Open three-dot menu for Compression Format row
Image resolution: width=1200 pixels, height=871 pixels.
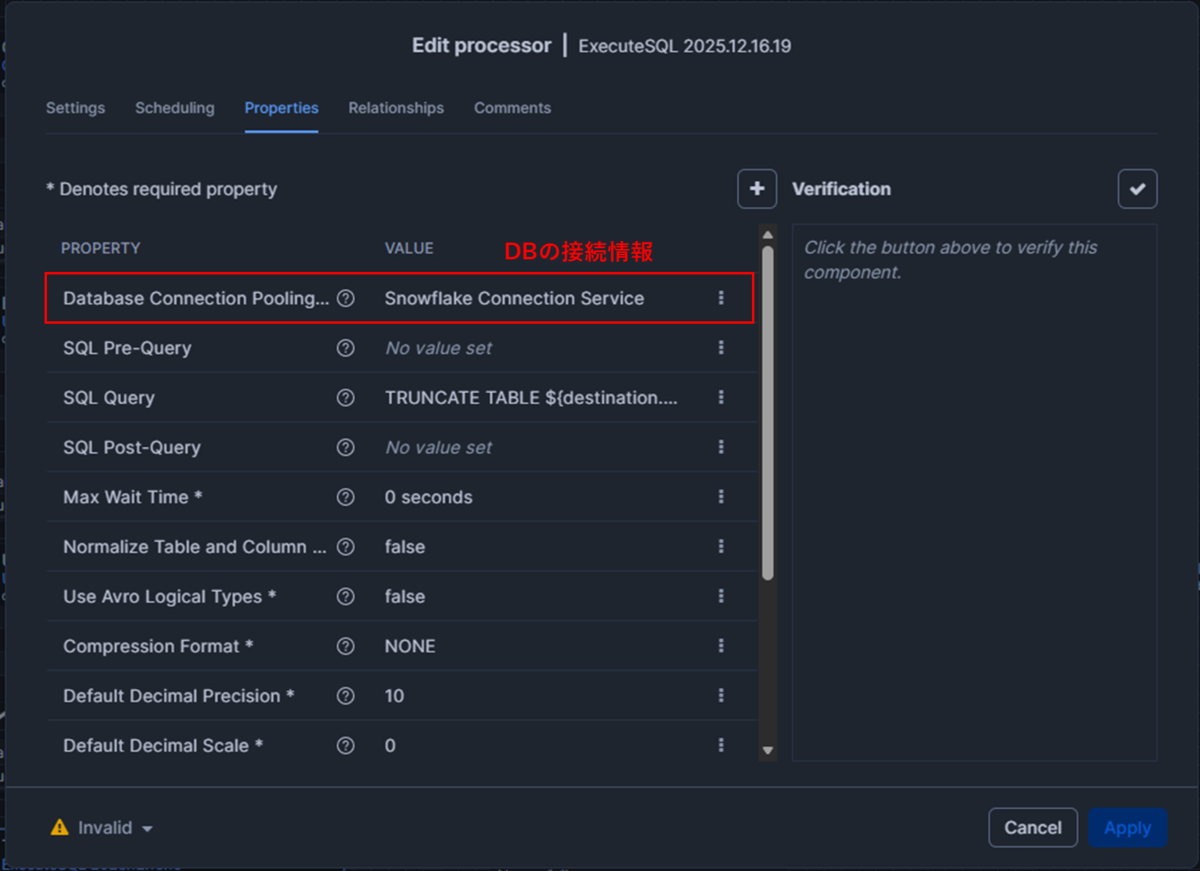pyautogui.click(x=721, y=646)
